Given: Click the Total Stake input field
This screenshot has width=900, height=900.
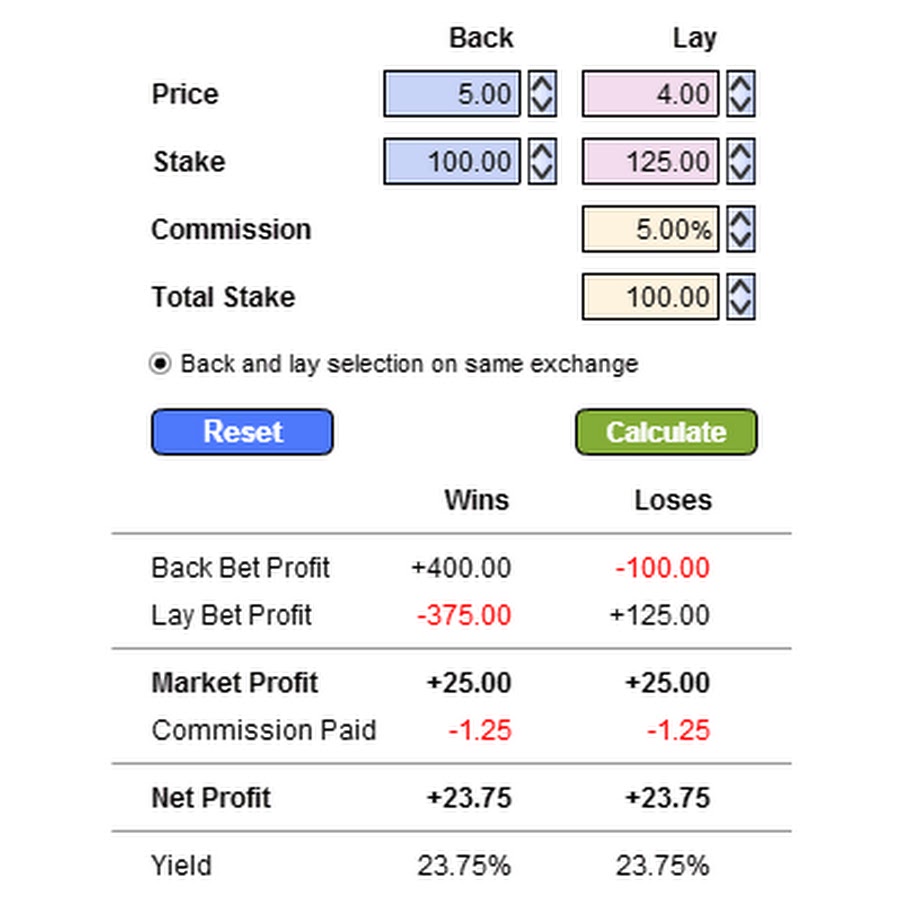Looking at the screenshot, I should click(650, 297).
